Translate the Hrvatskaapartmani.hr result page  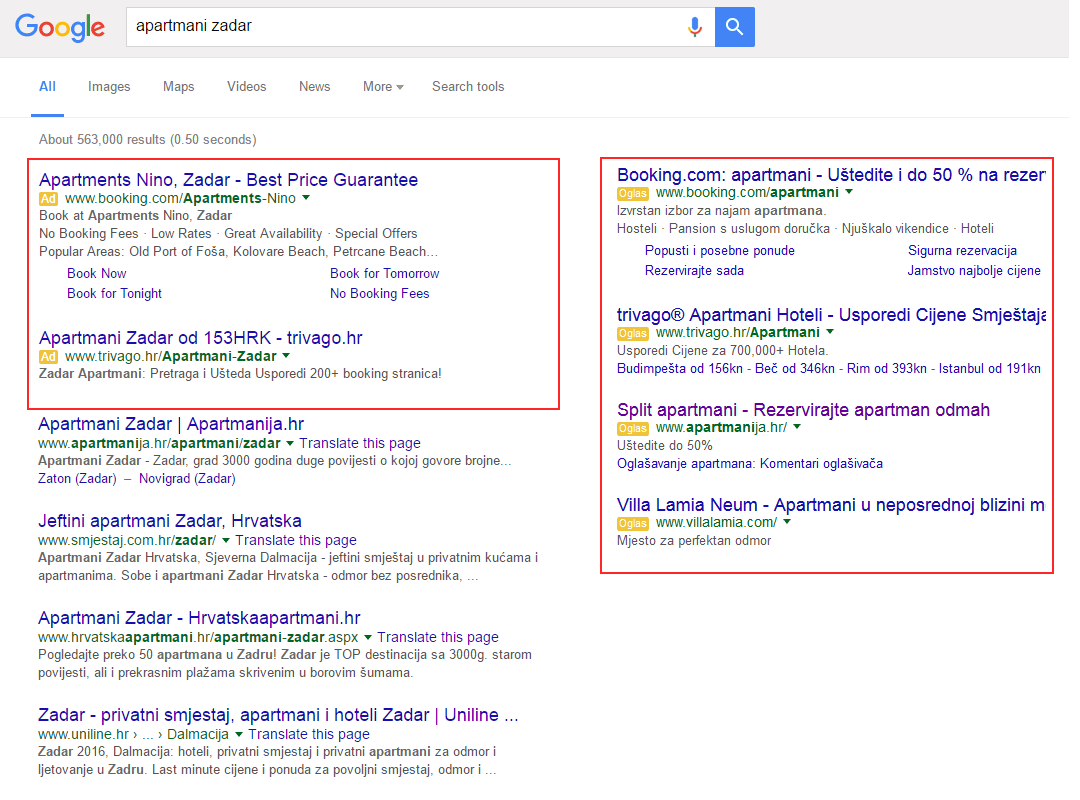[438, 637]
